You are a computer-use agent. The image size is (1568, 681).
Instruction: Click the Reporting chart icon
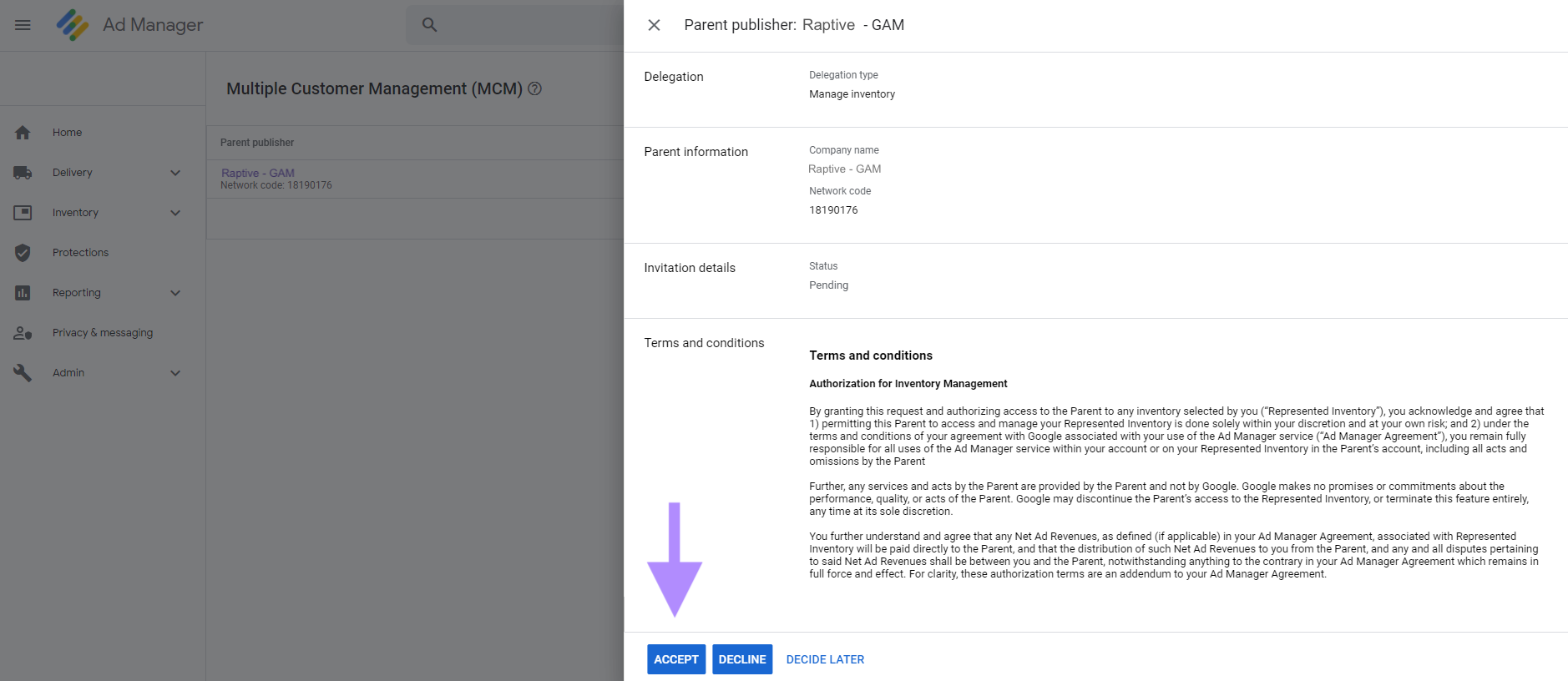[x=23, y=293]
